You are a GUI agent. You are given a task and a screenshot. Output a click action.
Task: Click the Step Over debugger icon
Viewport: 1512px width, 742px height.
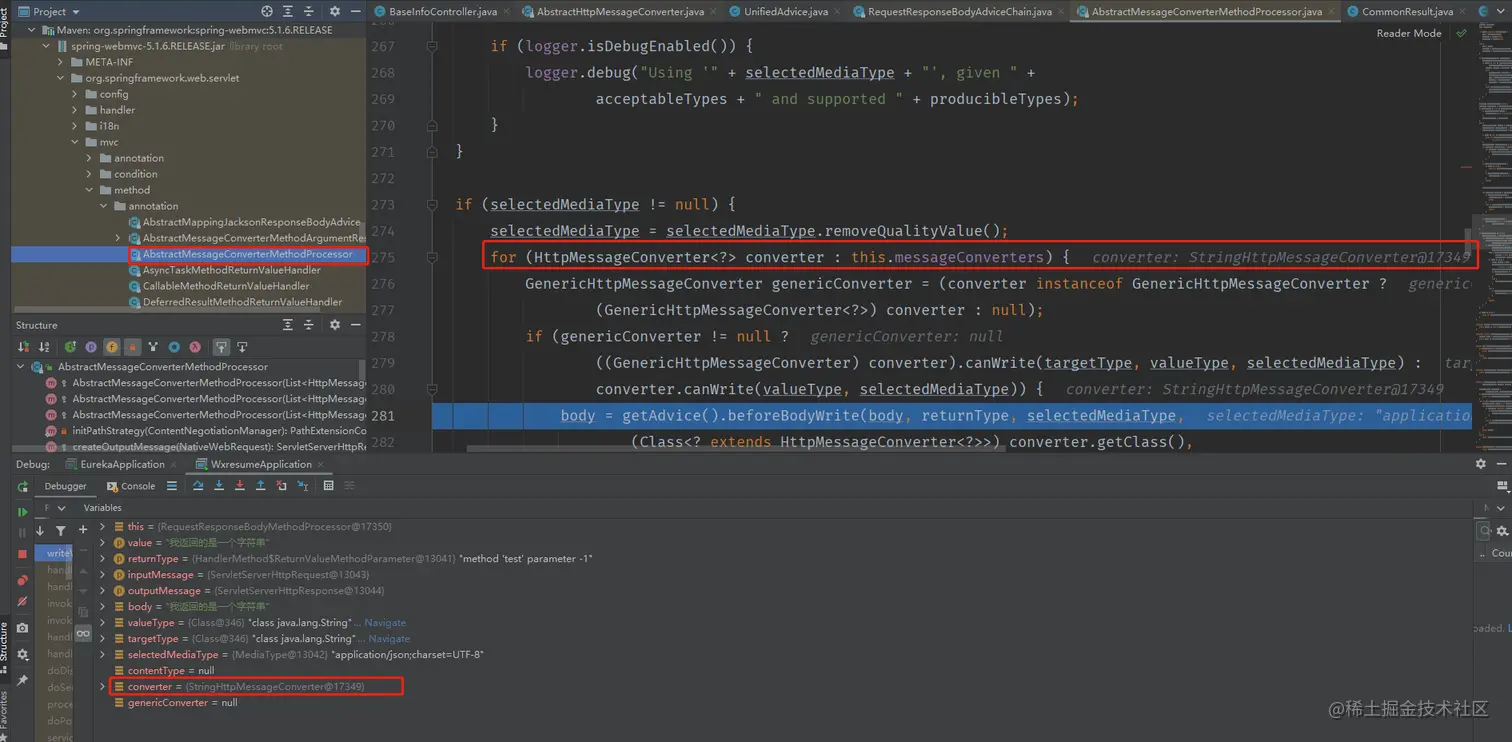[x=198, y=486]
